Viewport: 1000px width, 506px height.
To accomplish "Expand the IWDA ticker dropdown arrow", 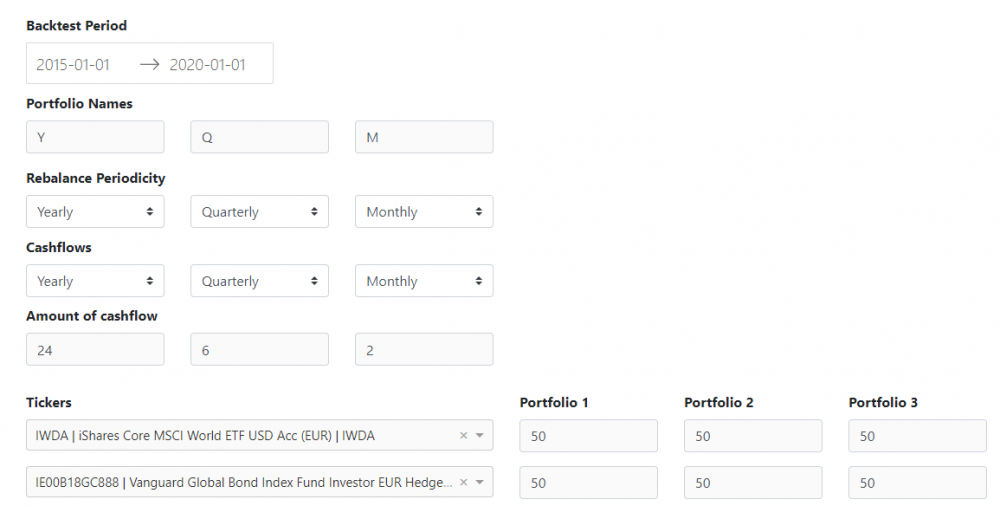I will click(480, 436).
